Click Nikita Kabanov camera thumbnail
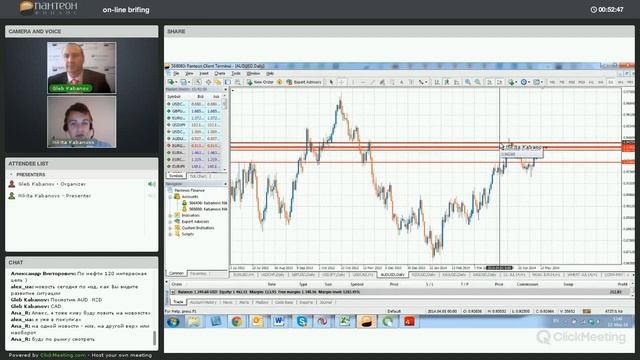640x360 pixels. tap(82, 122)
